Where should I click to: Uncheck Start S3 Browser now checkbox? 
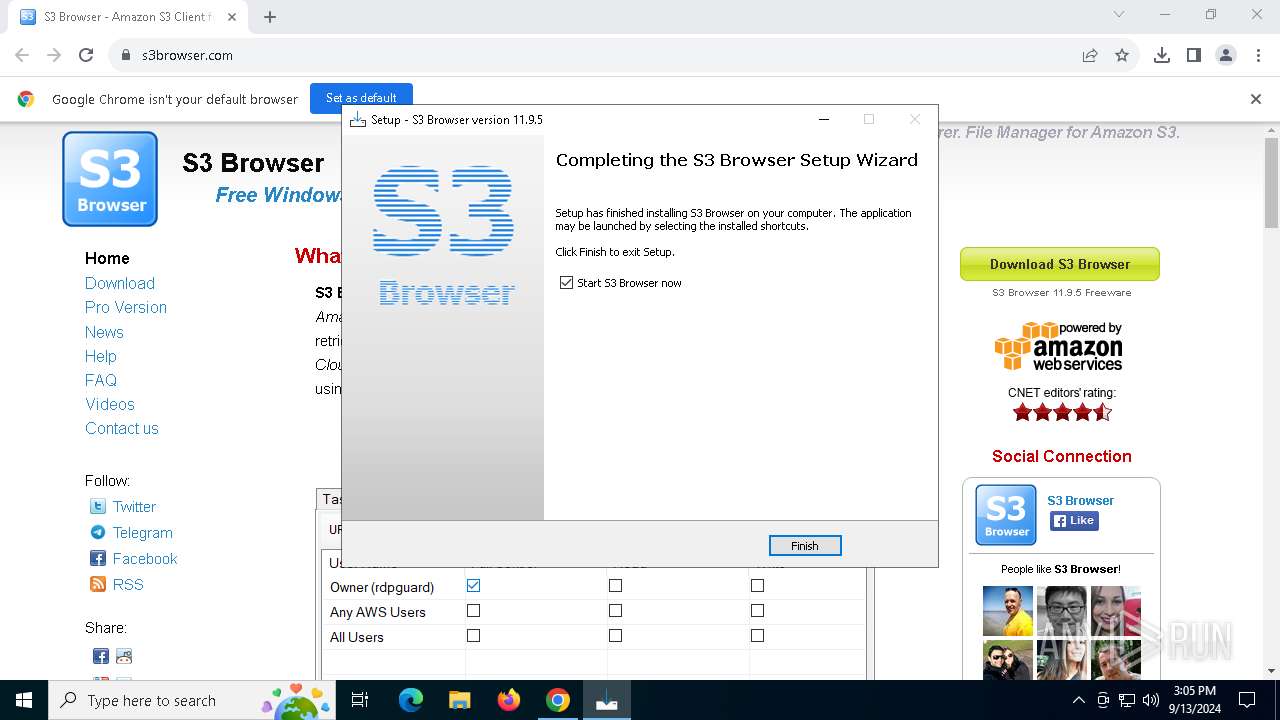tap(567, 283)
